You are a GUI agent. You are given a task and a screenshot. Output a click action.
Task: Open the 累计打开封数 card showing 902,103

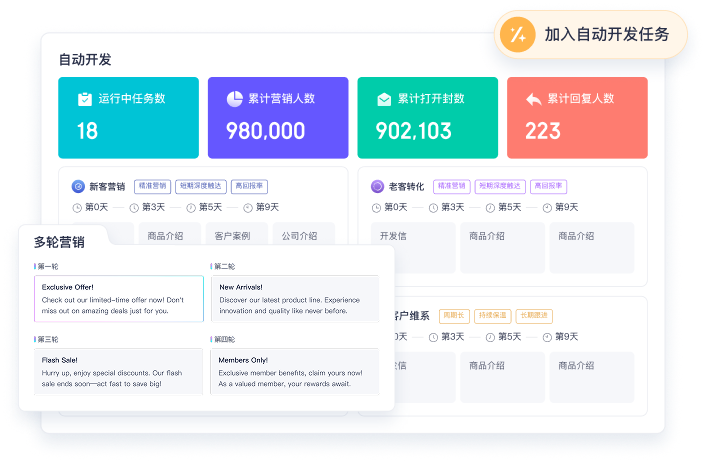pos(428,118)
